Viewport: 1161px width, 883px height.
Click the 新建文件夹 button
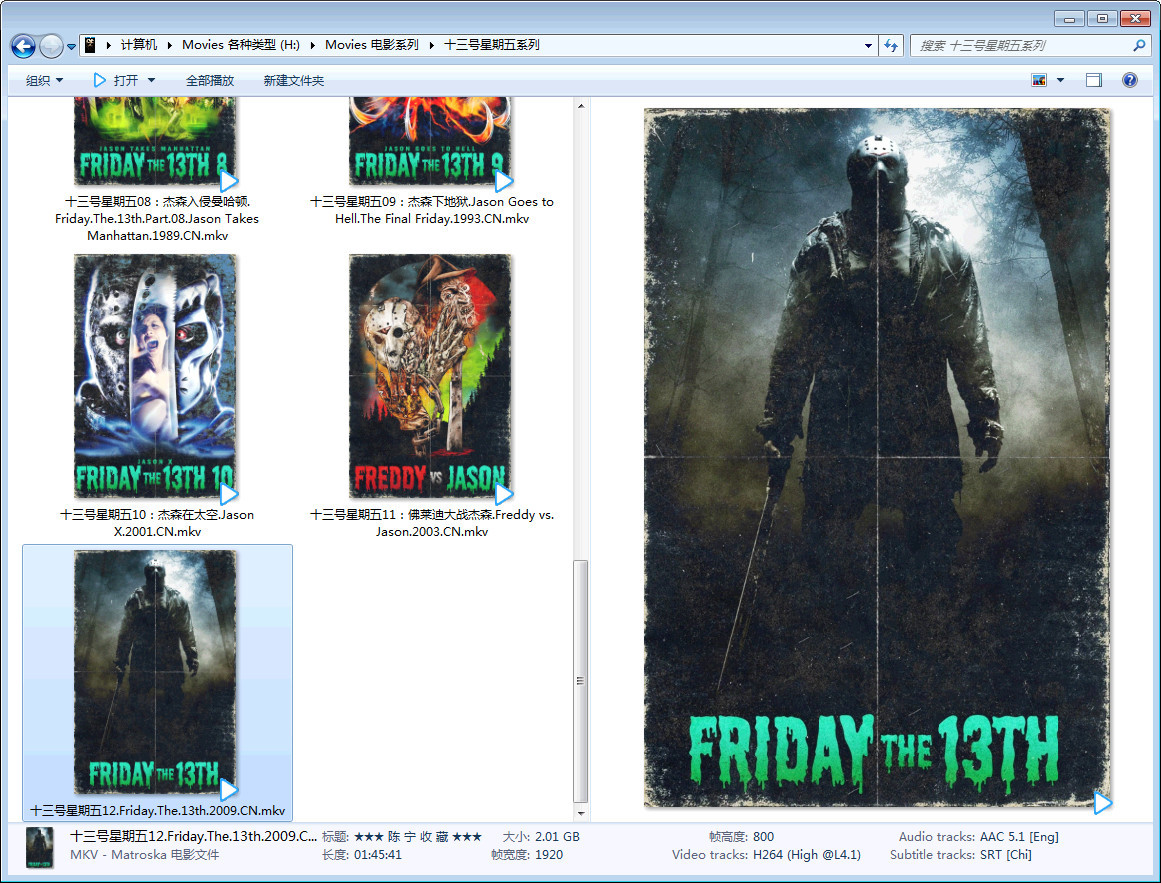pyautogui.click(x=294, y=81)
